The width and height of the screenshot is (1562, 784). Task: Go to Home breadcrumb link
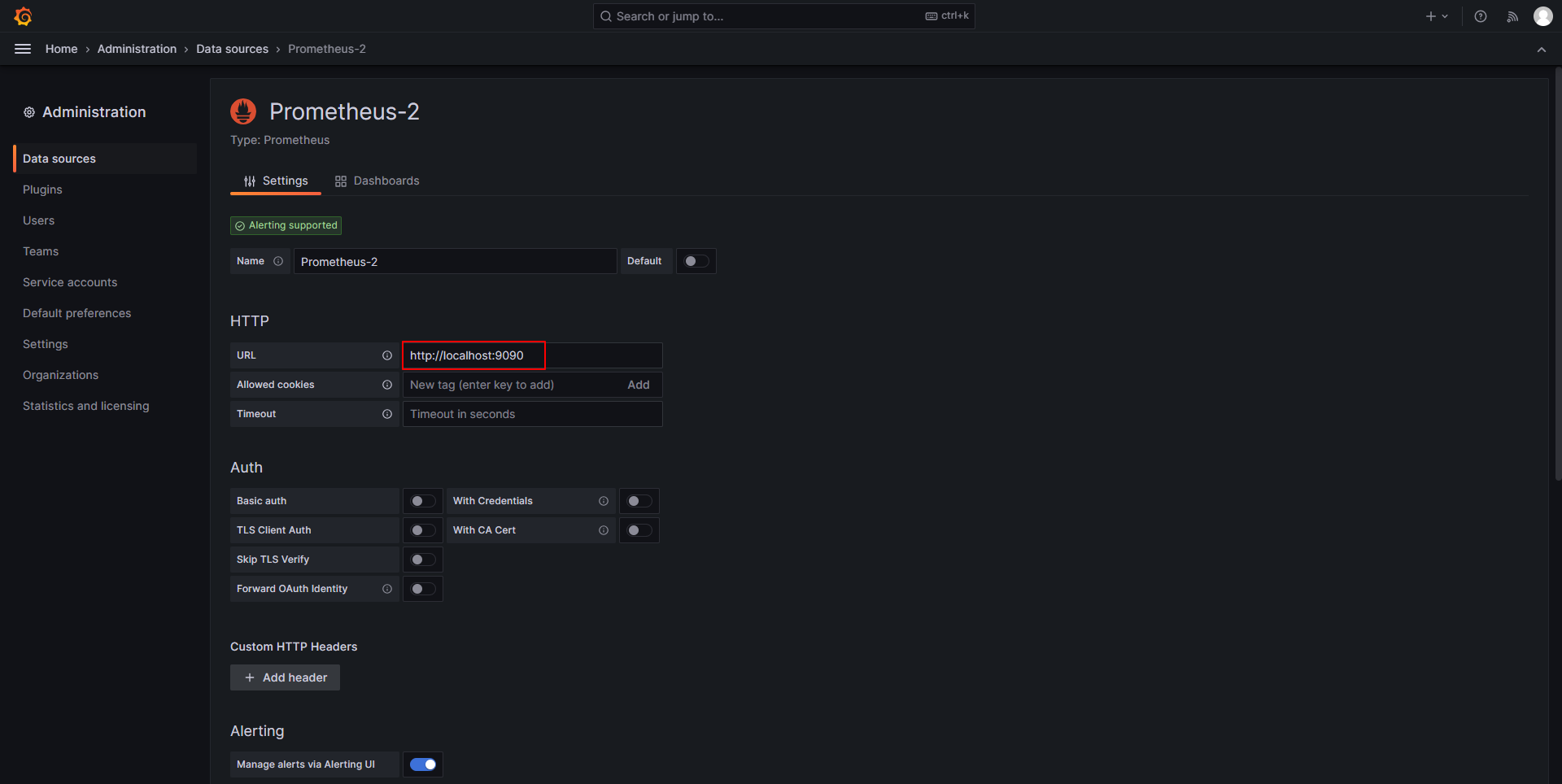(62, 49)
